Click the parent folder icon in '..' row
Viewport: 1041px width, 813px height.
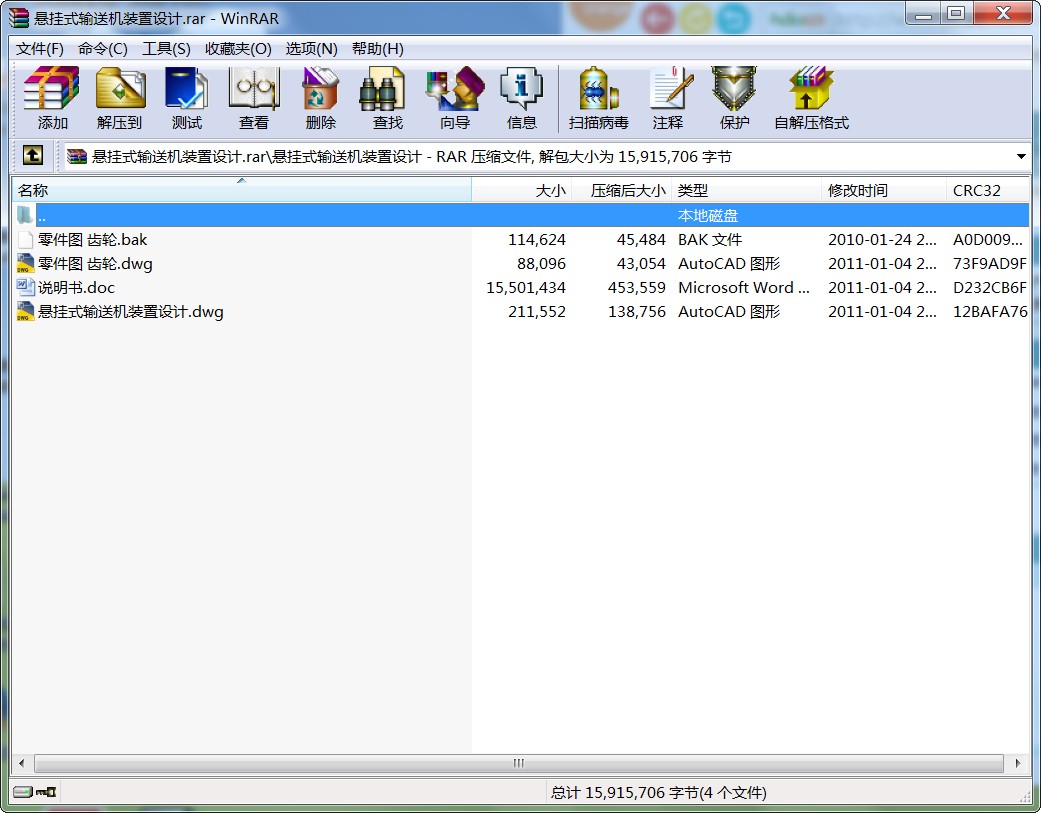(x=25, y=215)
